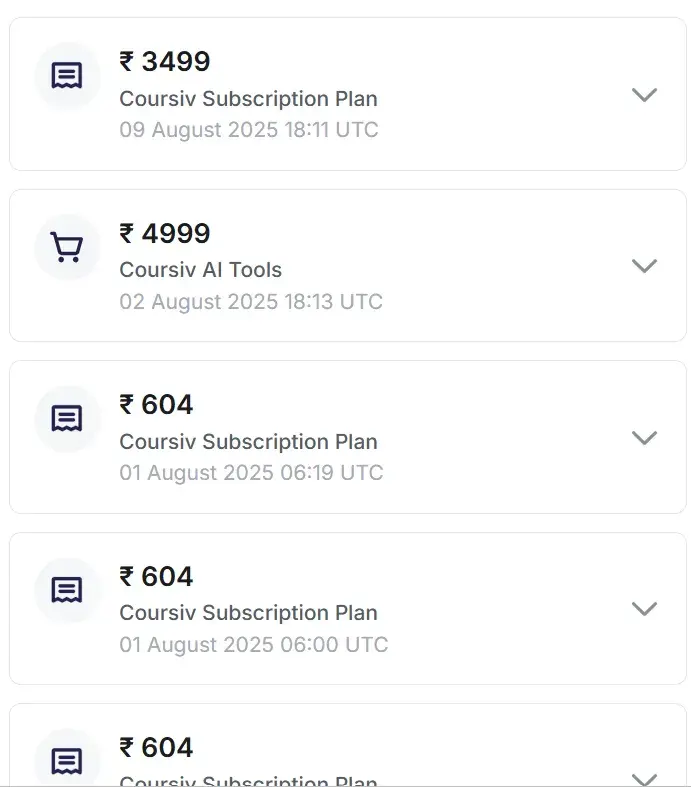Click receipt icon of the 06:19 UTC transaction

tap(67, 419)
